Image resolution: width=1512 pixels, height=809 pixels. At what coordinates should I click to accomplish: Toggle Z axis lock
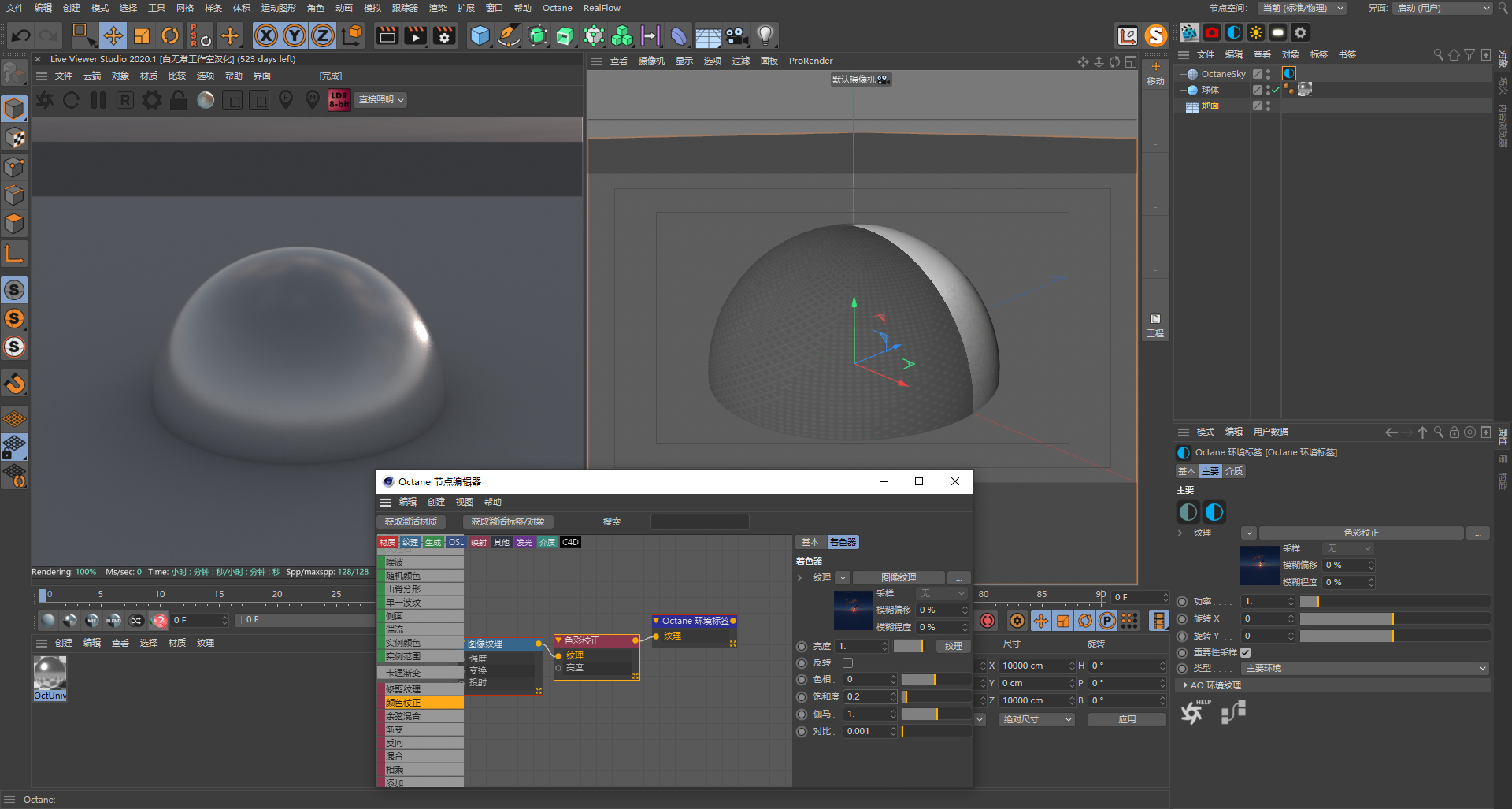coord(323,35)
